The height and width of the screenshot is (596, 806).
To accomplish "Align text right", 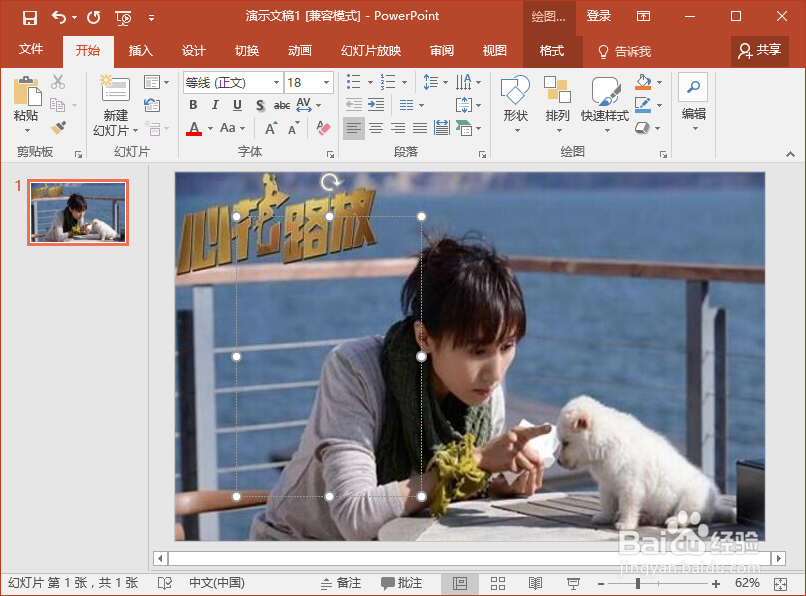I will (x=398, y=128).
